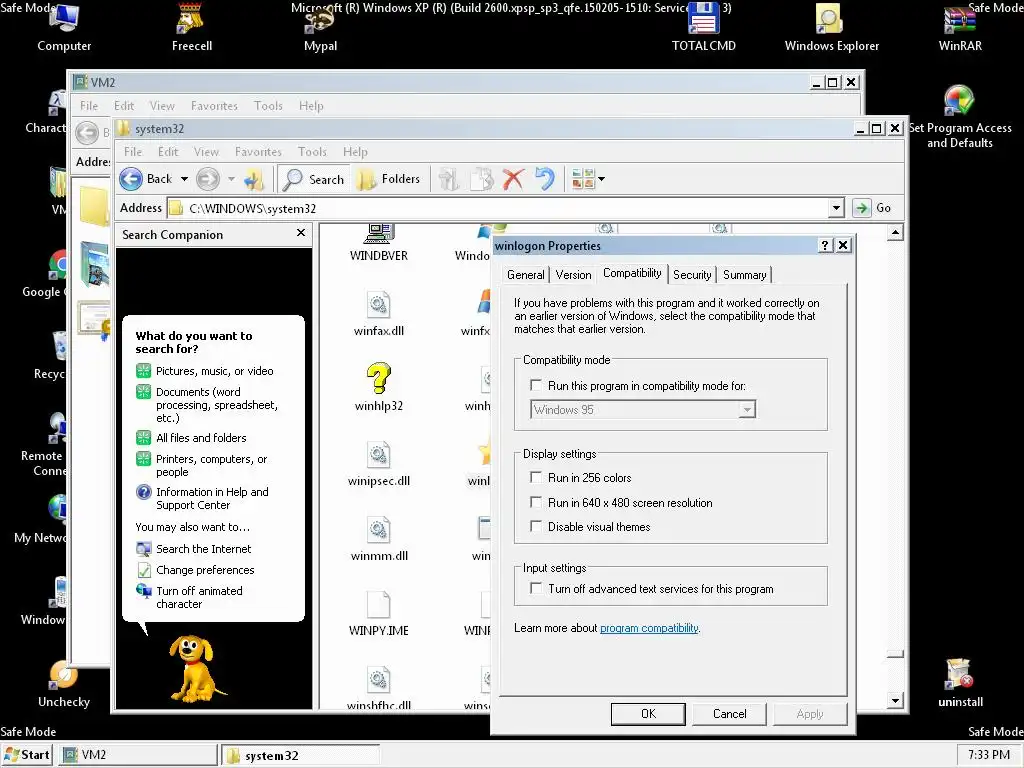Open uninstall desktop icon
The height and width of the screenshot is (768, 1024).
pos(959,683)
